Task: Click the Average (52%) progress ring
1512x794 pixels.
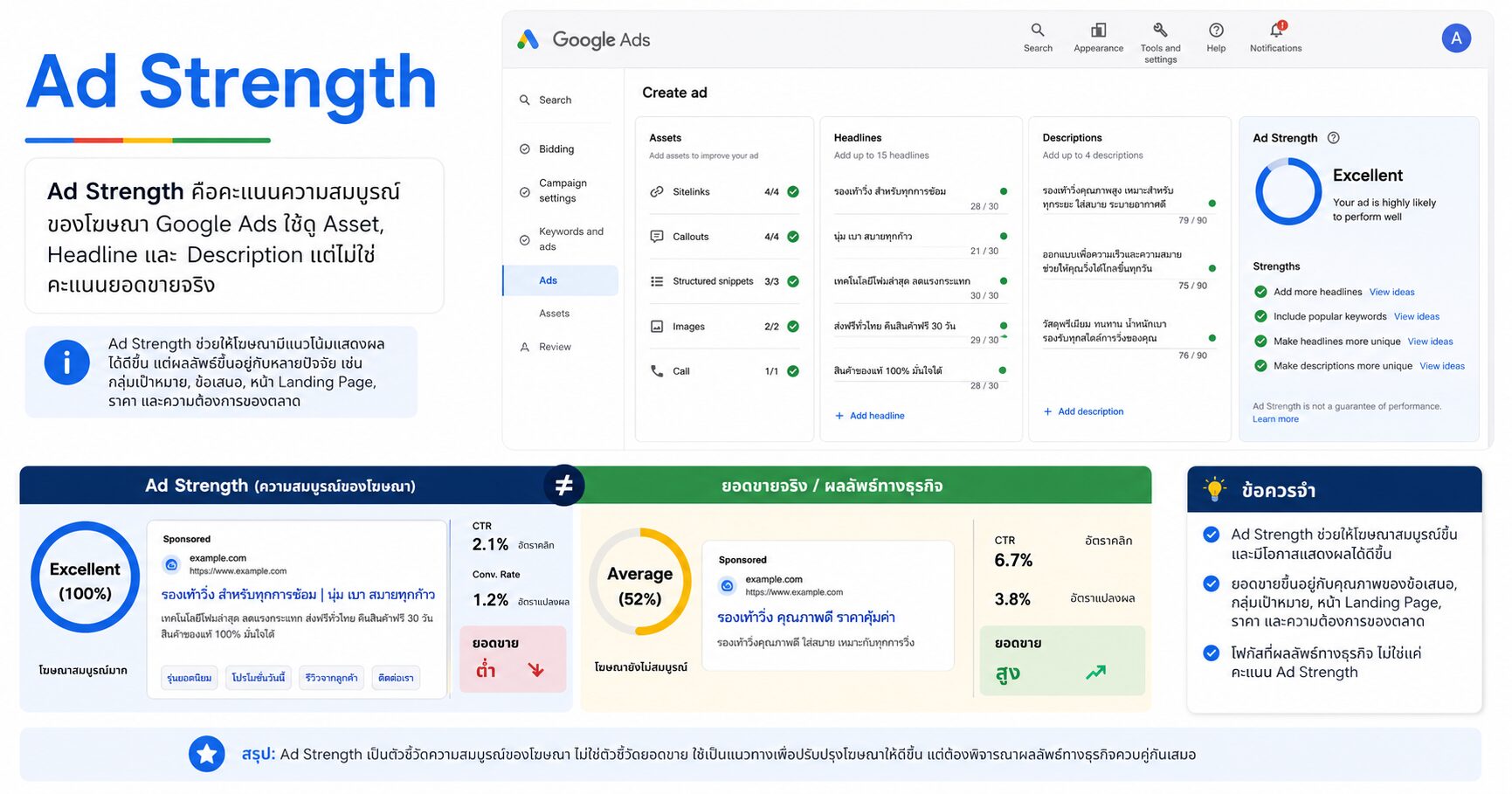Action: tap(640, 581)
